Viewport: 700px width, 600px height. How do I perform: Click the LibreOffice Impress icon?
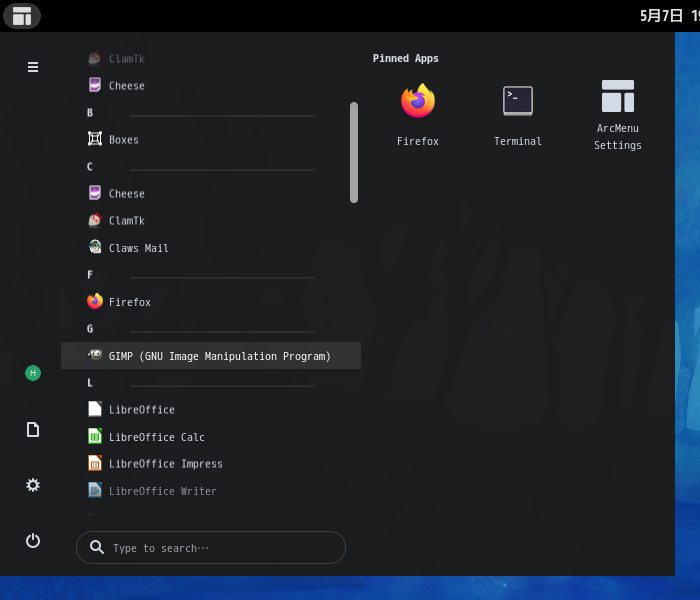(95, 463)
